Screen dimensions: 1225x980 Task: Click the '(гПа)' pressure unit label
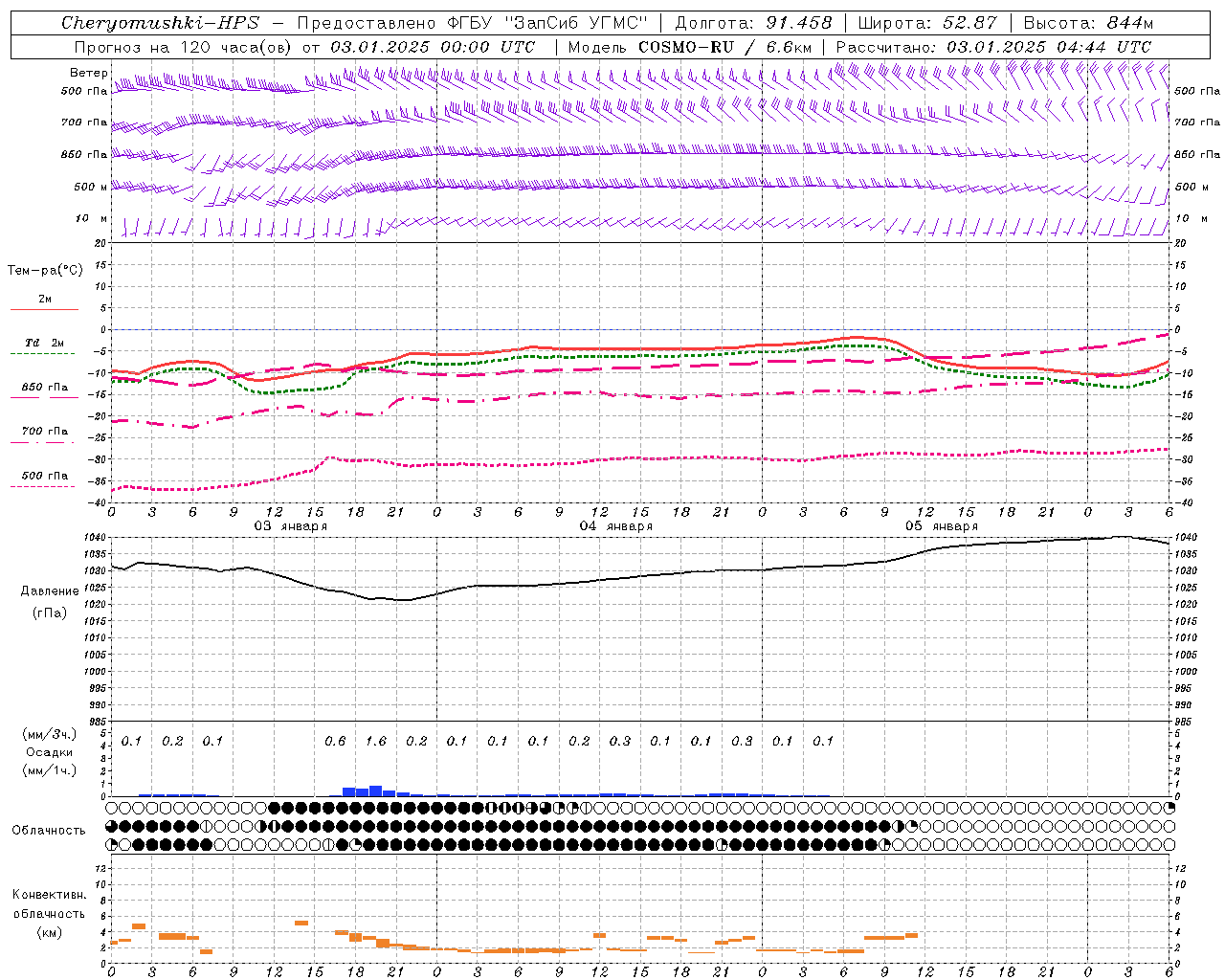[50, 613]
